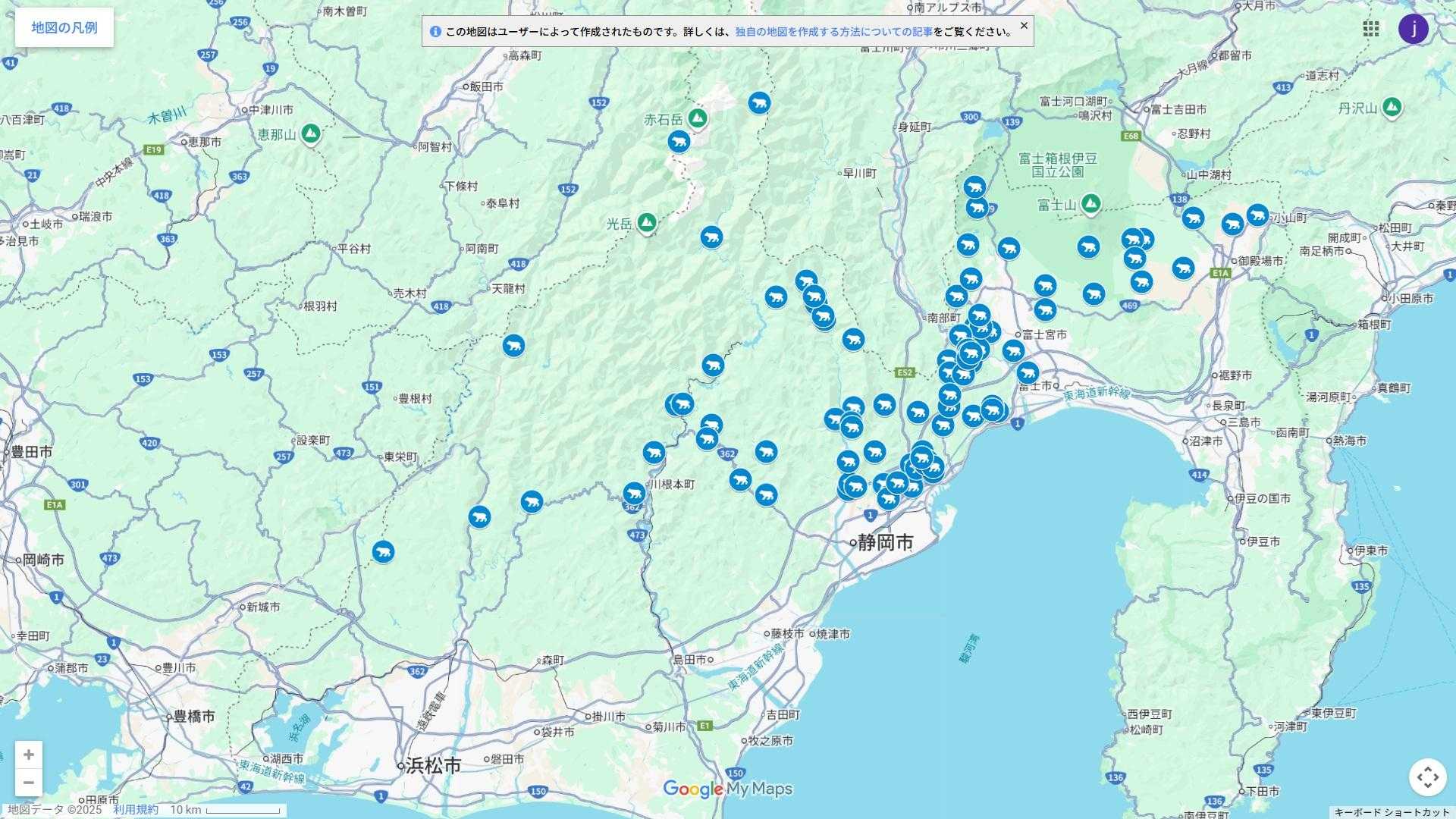Click the 光岳 mountain icon

[x=646, y=223]
